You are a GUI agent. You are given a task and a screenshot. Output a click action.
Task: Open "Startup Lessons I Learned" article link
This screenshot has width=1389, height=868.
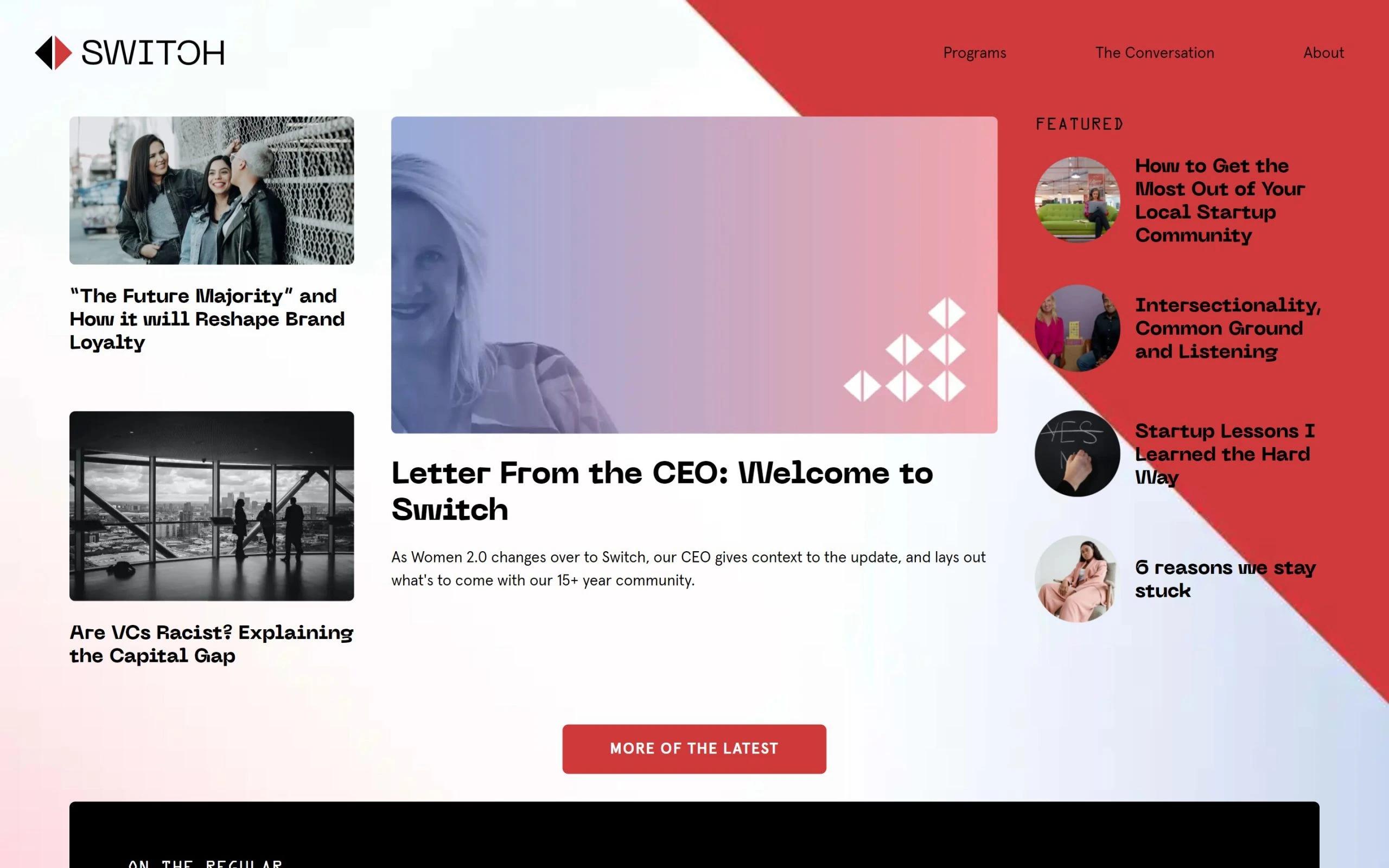coord(1224,454)
